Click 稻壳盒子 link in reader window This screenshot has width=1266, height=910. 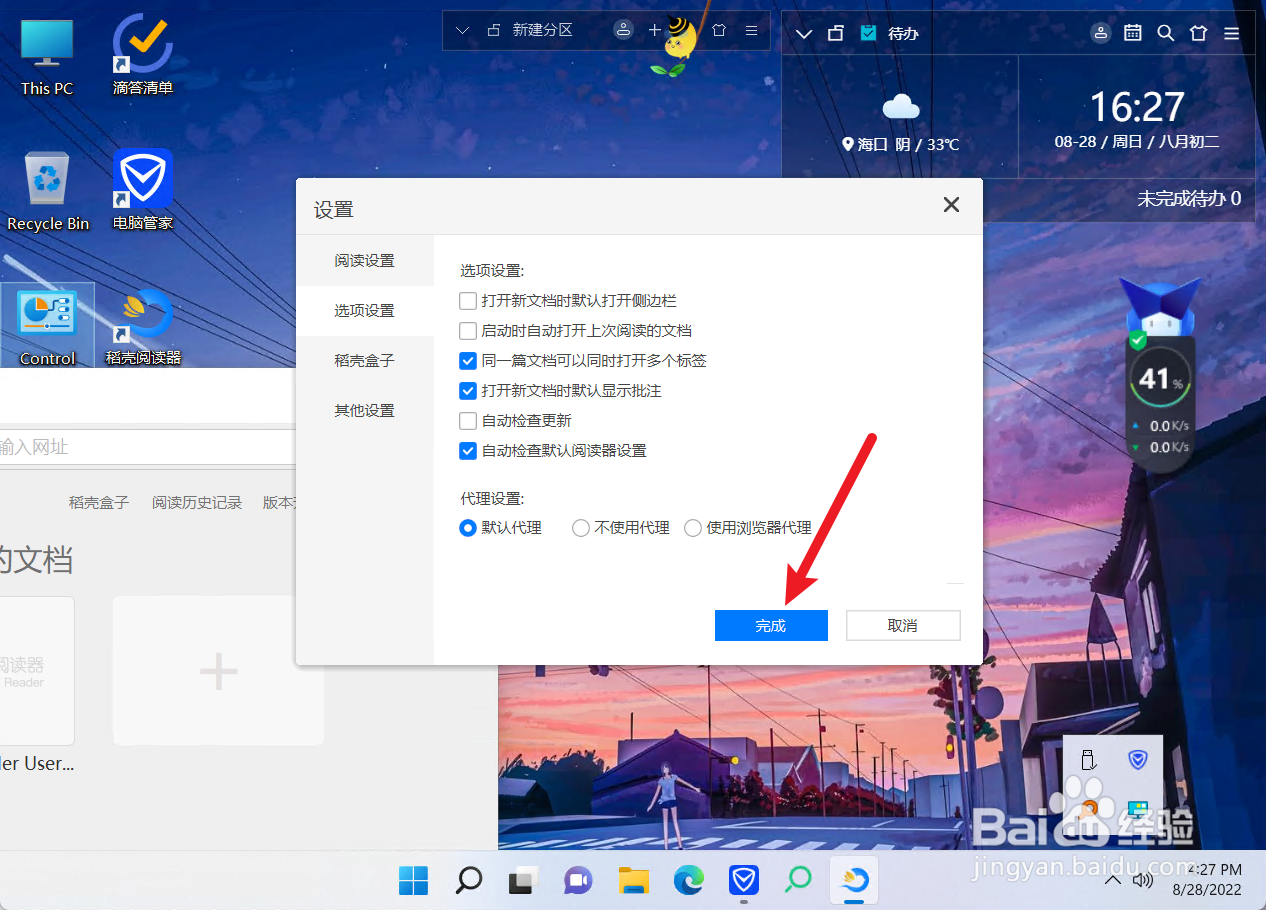coord(99,502)
